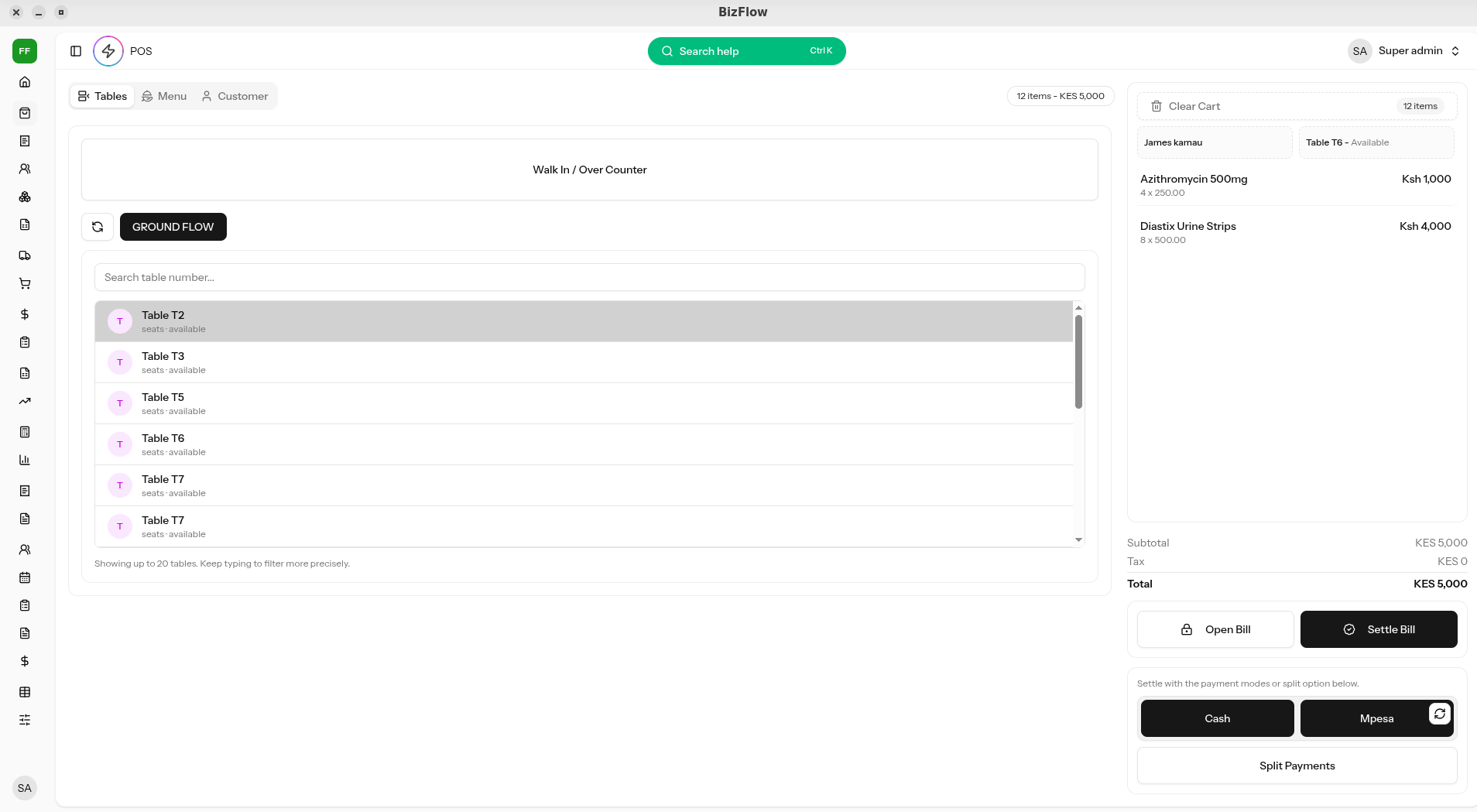Click the trending chart sidebar icon
Image resolution: width=1477 pixels, height=812 pixels.
(x=25, y=401)
